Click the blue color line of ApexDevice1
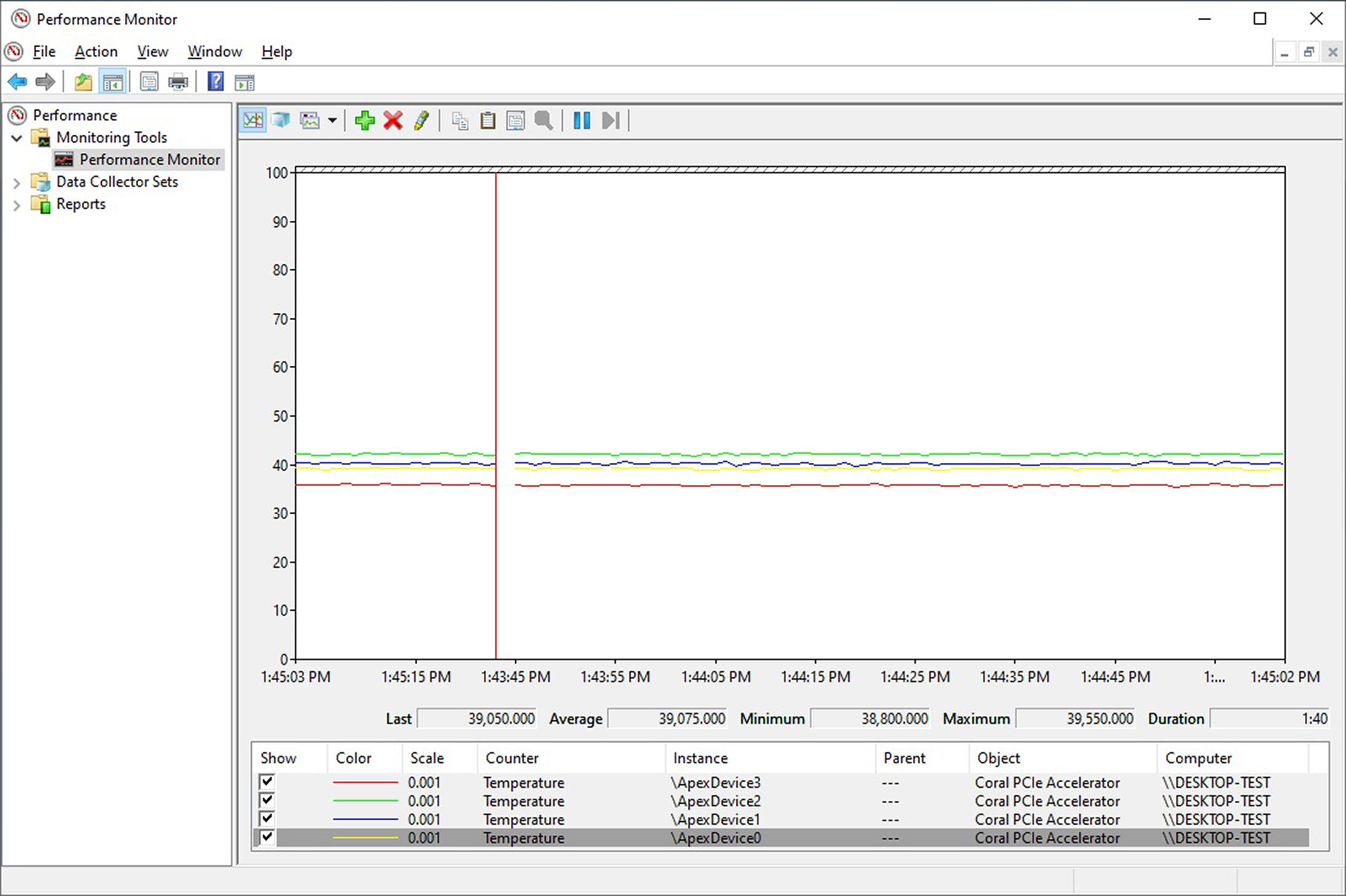 365,819
